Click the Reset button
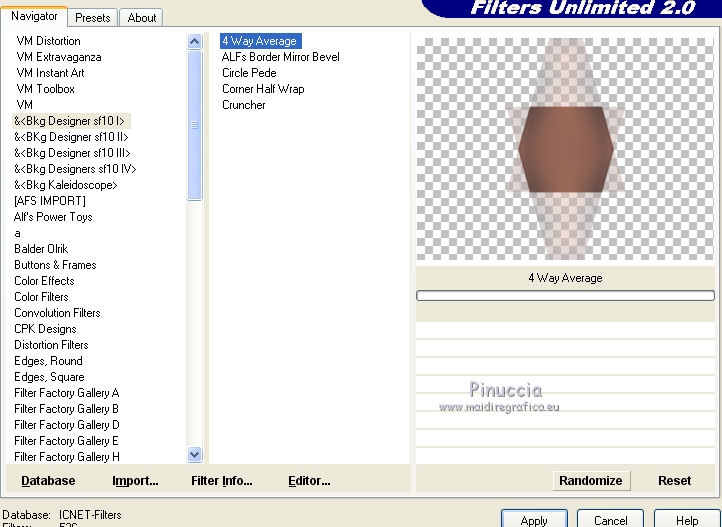 (674, 481)
